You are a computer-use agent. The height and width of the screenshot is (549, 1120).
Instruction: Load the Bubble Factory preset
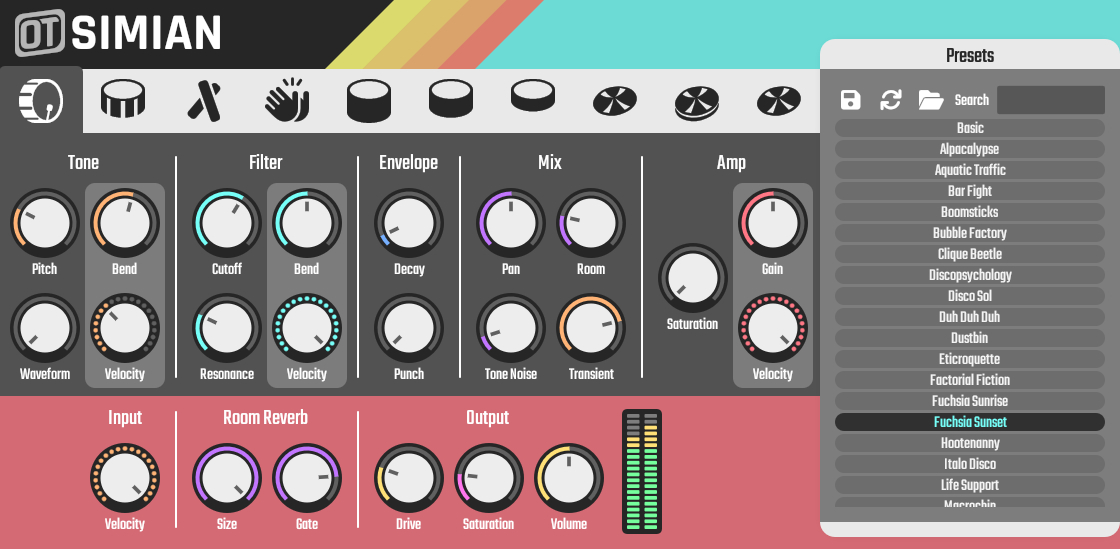(x=970, y=233)
